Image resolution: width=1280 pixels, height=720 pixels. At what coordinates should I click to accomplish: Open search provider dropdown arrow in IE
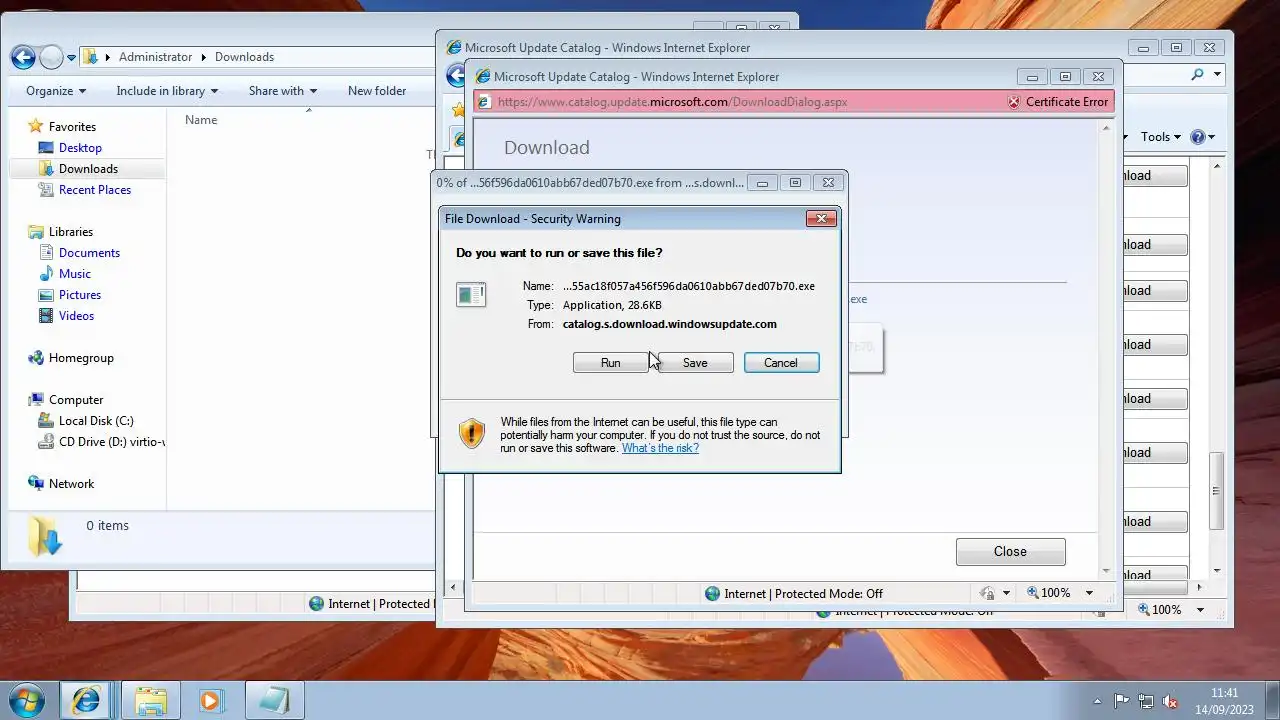(1217, 74)
